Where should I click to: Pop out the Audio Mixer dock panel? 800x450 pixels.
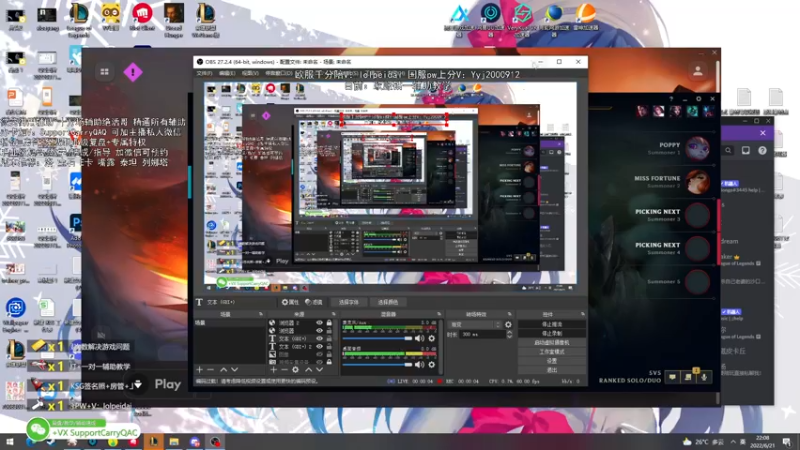click(439, 314)
